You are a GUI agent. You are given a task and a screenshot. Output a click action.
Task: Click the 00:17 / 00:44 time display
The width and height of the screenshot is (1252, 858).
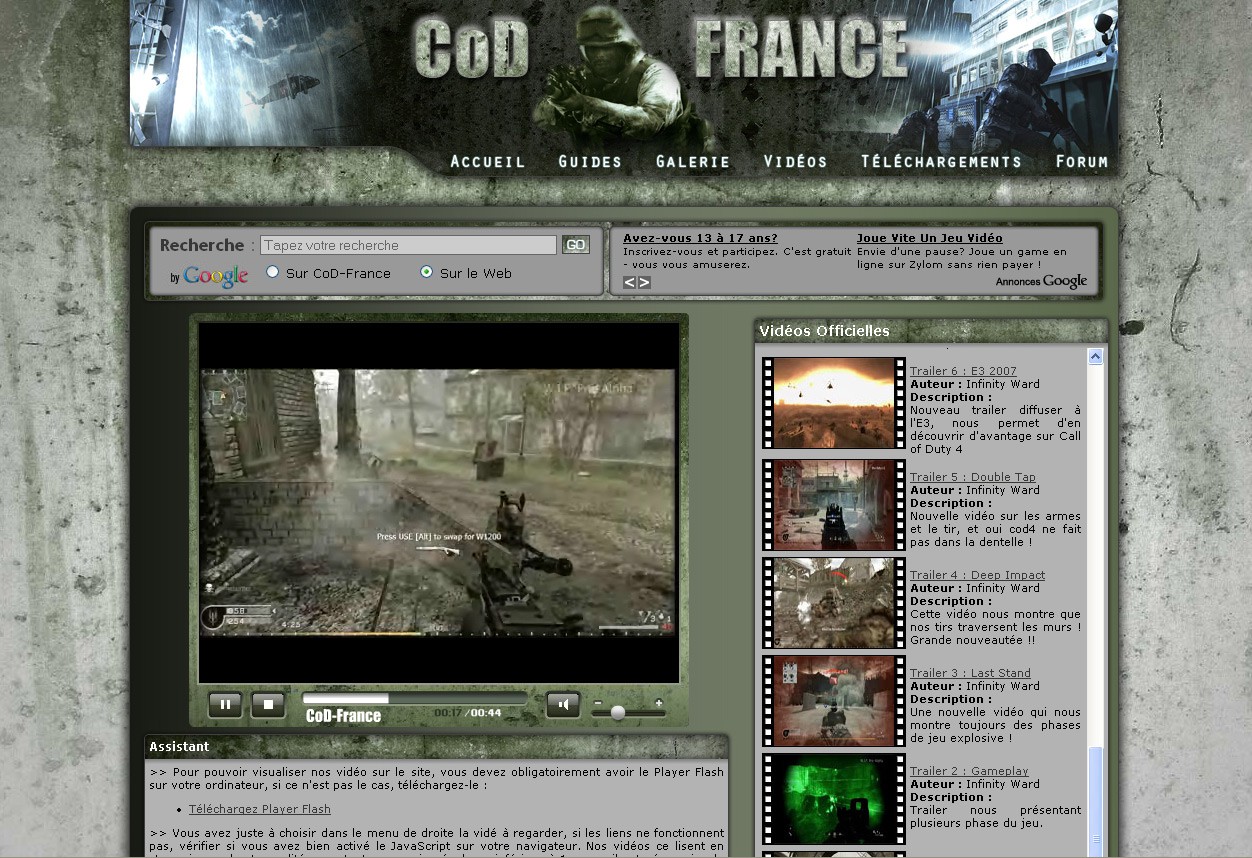click(x=467, y=713)
